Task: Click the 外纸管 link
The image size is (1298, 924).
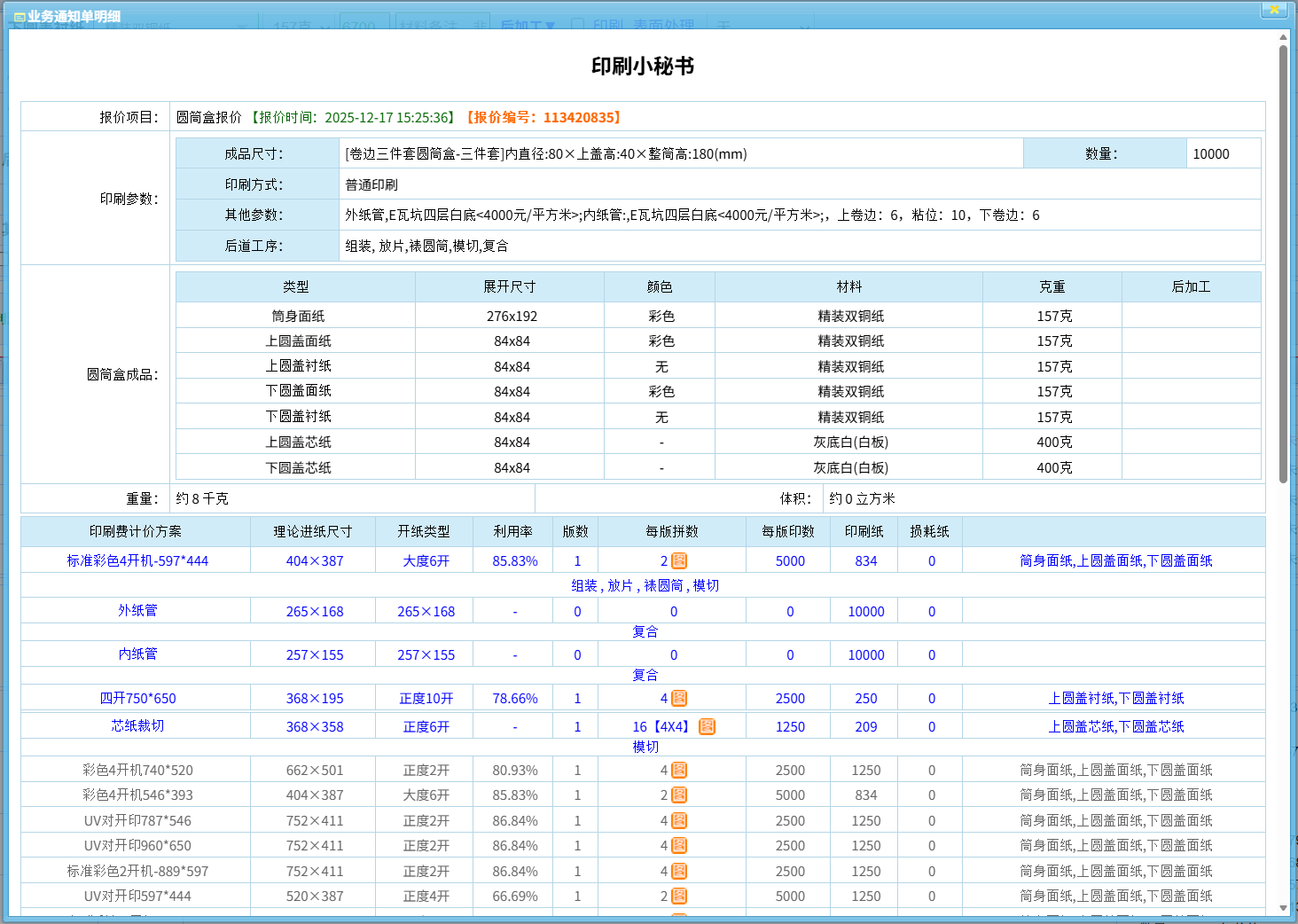Action: click(137, 611)
